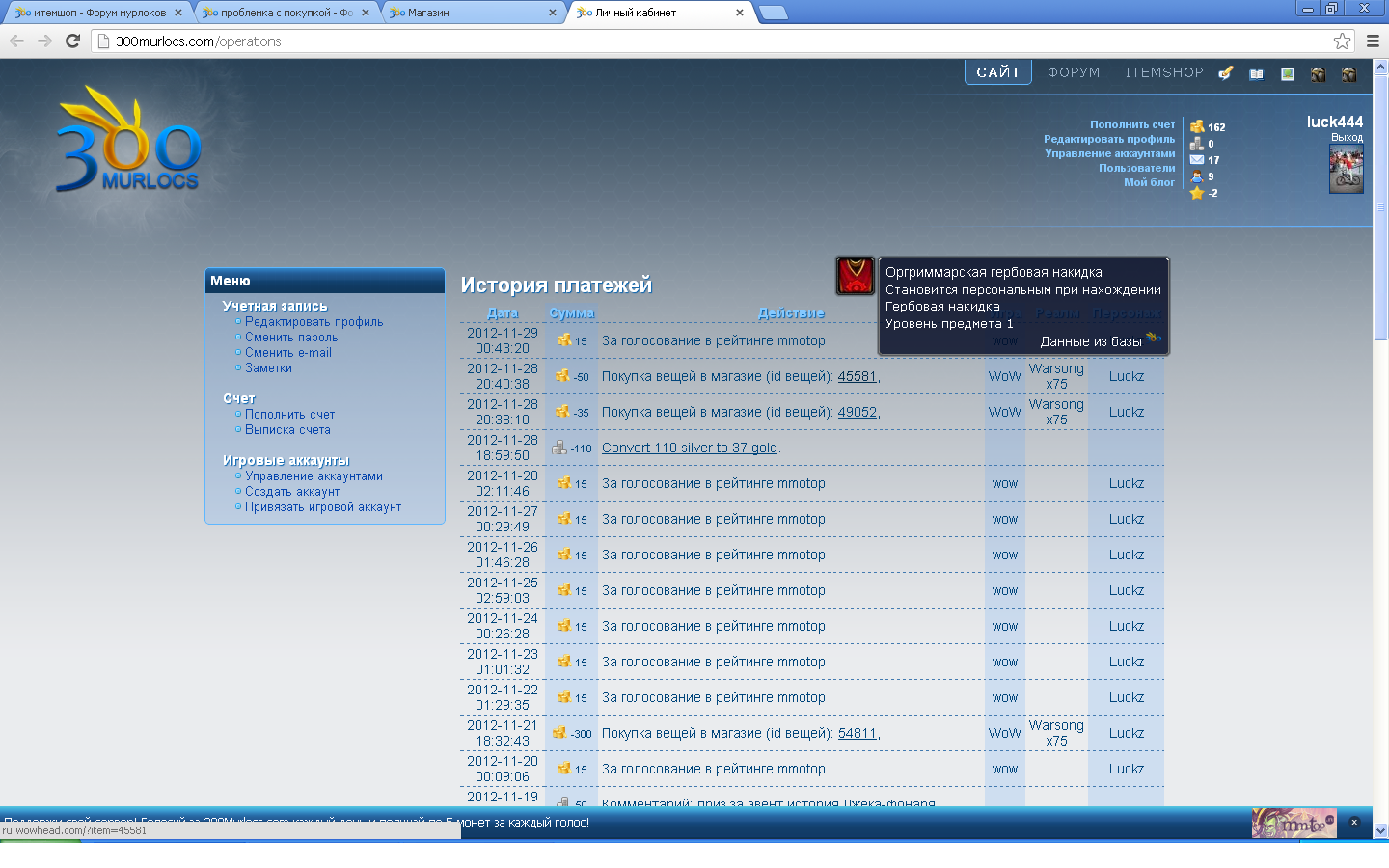This screenshot has height=868, width=1389.
Task: Open item link 45581
Action: click(x=858, y=376)
